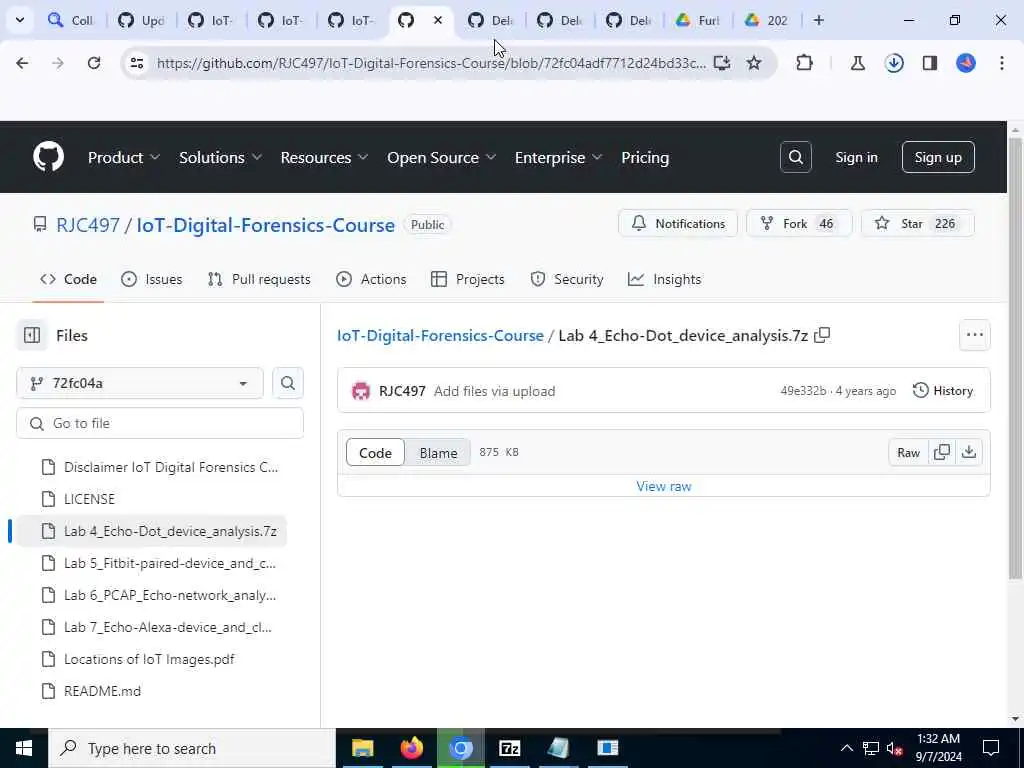The width and height of the screenshot is (1024, 768).
Task: Launch Firefox from taskbar
Action: pyautogui.click(x=411, y=748)
